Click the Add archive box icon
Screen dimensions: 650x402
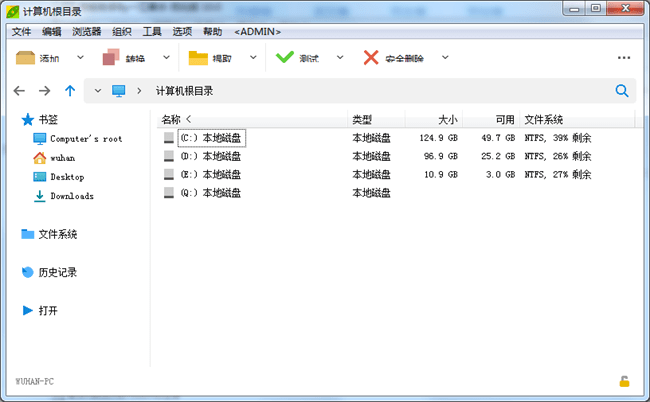click(x=25, y=58)
